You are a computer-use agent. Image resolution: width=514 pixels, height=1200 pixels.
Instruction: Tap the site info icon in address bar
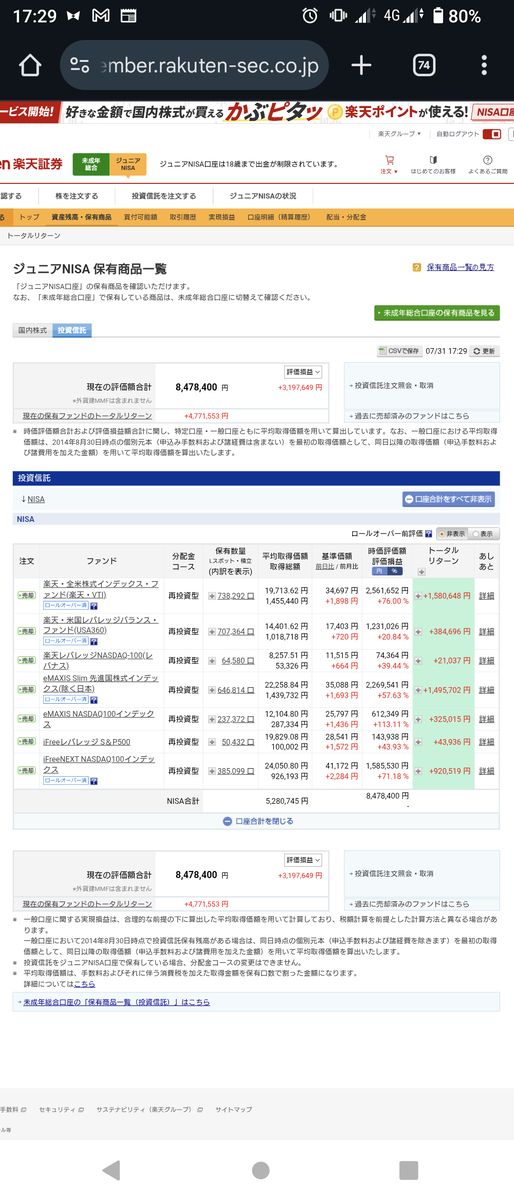80,66
